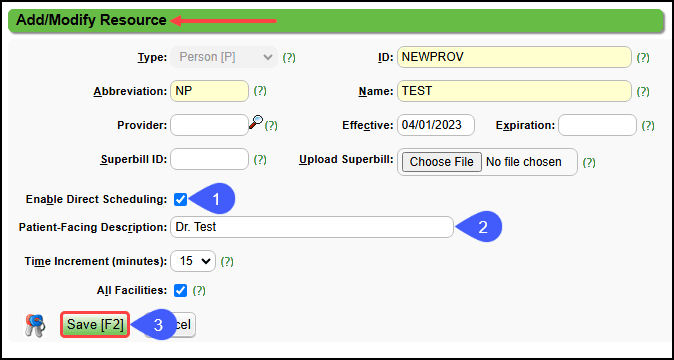Click the help (?) beside Name field
The image size is (674, 360).
643,92
